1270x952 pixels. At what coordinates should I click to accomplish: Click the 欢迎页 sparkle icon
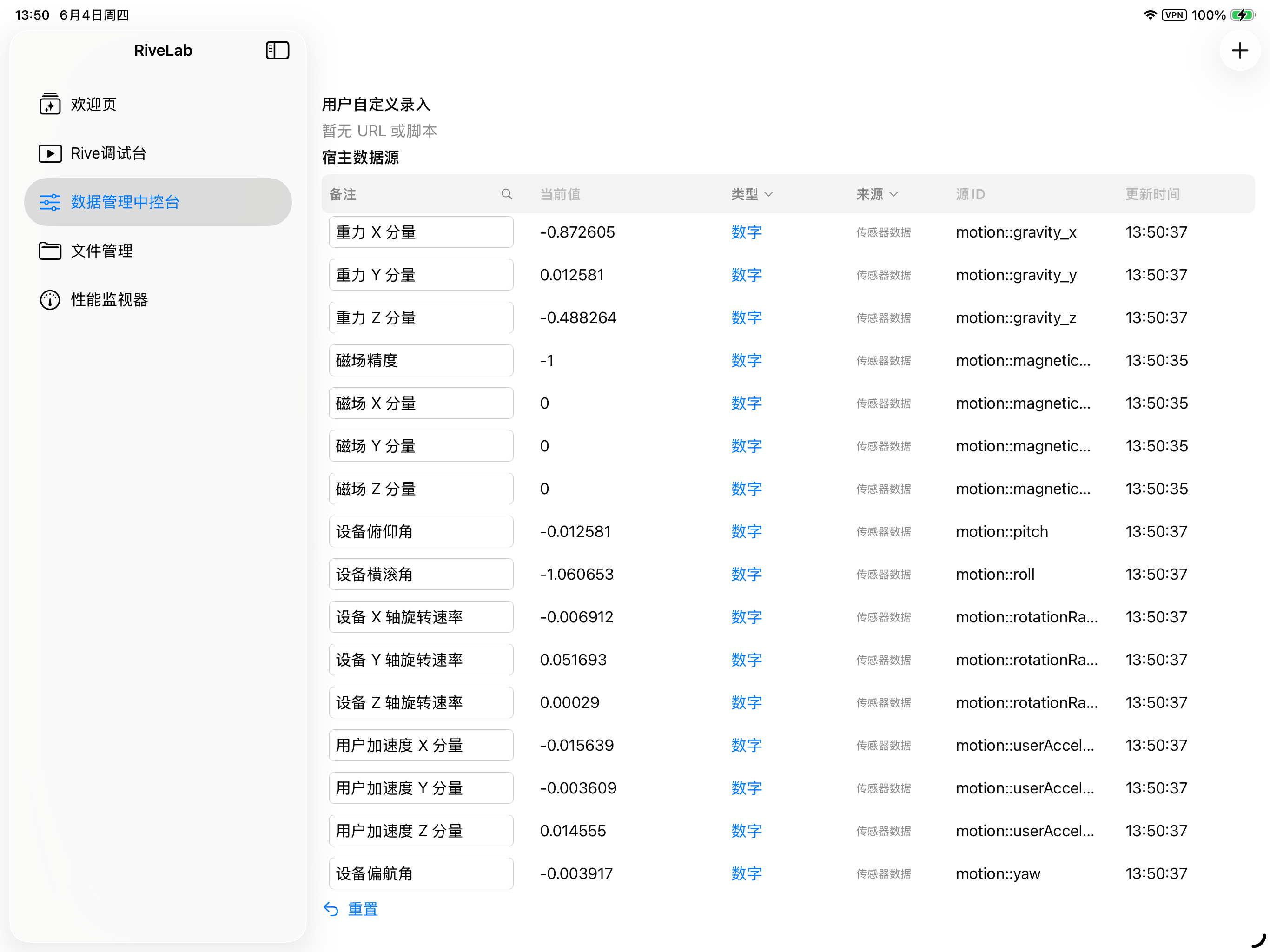point(50,104)
